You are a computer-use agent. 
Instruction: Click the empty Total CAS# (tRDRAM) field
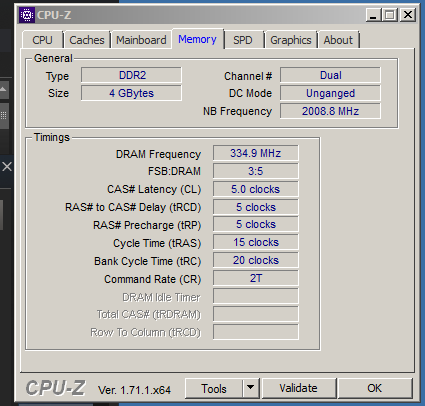point(256,314)
